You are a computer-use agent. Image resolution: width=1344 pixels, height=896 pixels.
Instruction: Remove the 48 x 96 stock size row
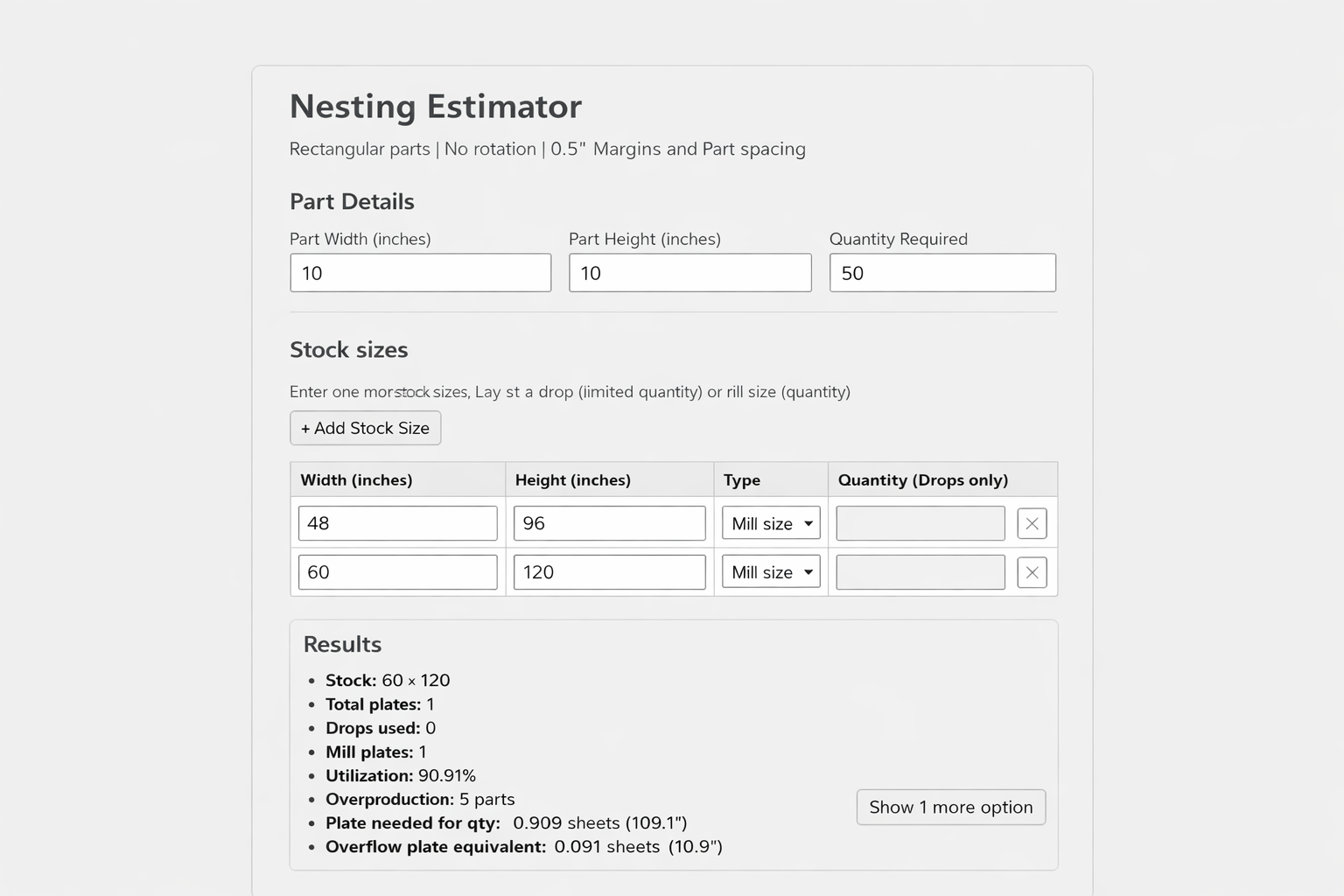1032,522
